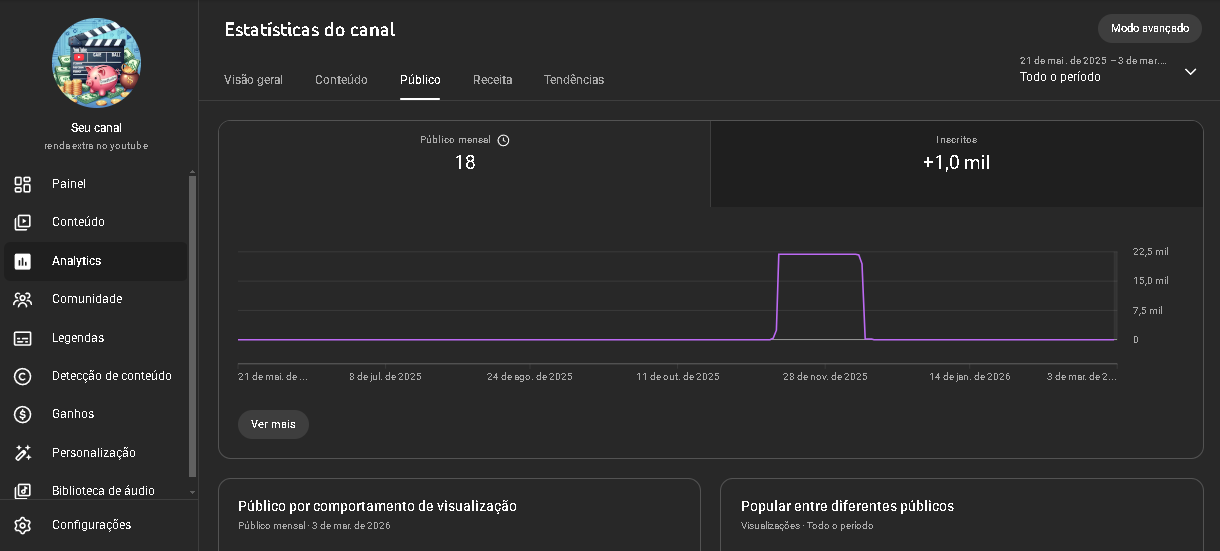The width and height of the screenshot is (1220, 551).
Task: Click the 8 de jul. de 2025 axis label
Action: tap(385, 377)
